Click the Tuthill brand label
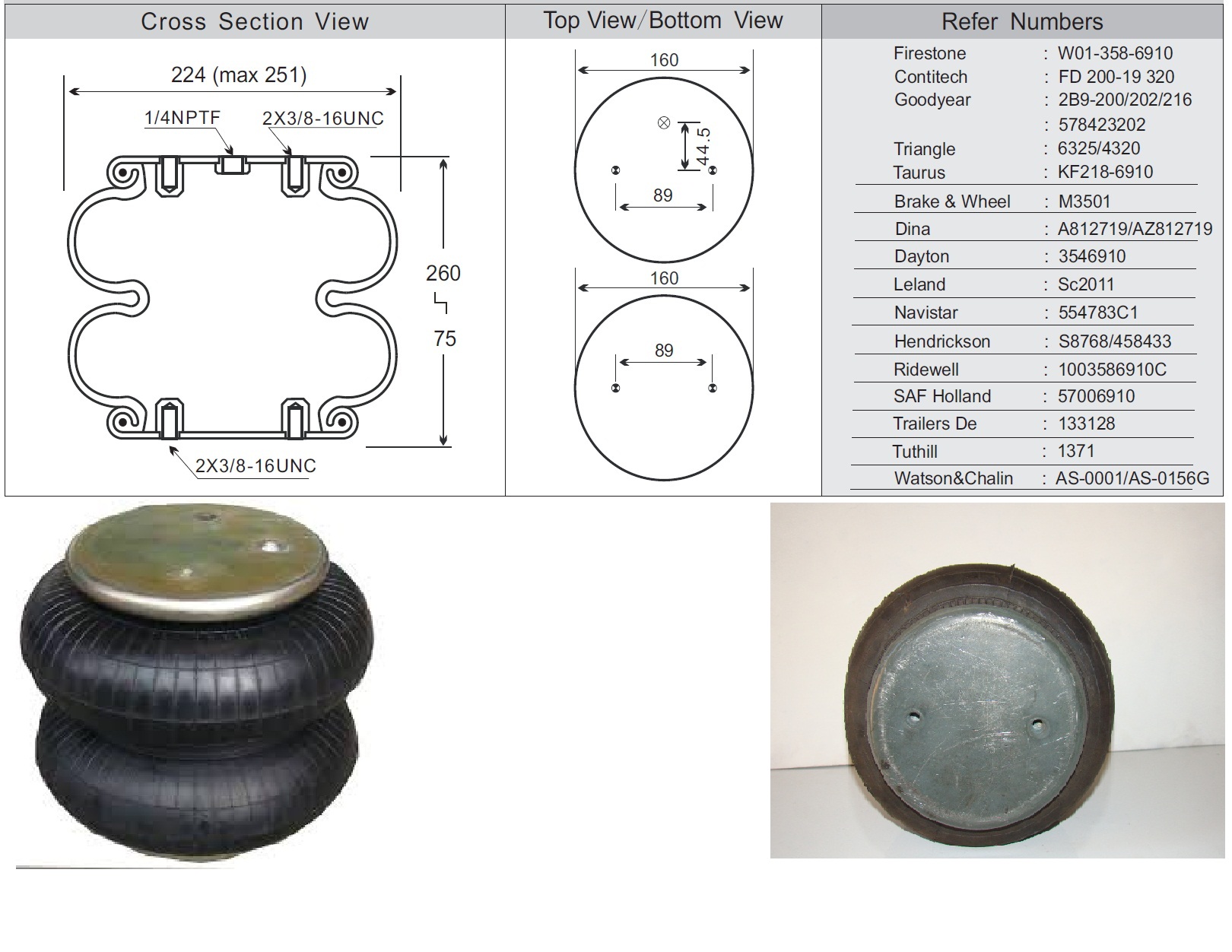This screenshot has width=1232, height=952. point(915,452)
